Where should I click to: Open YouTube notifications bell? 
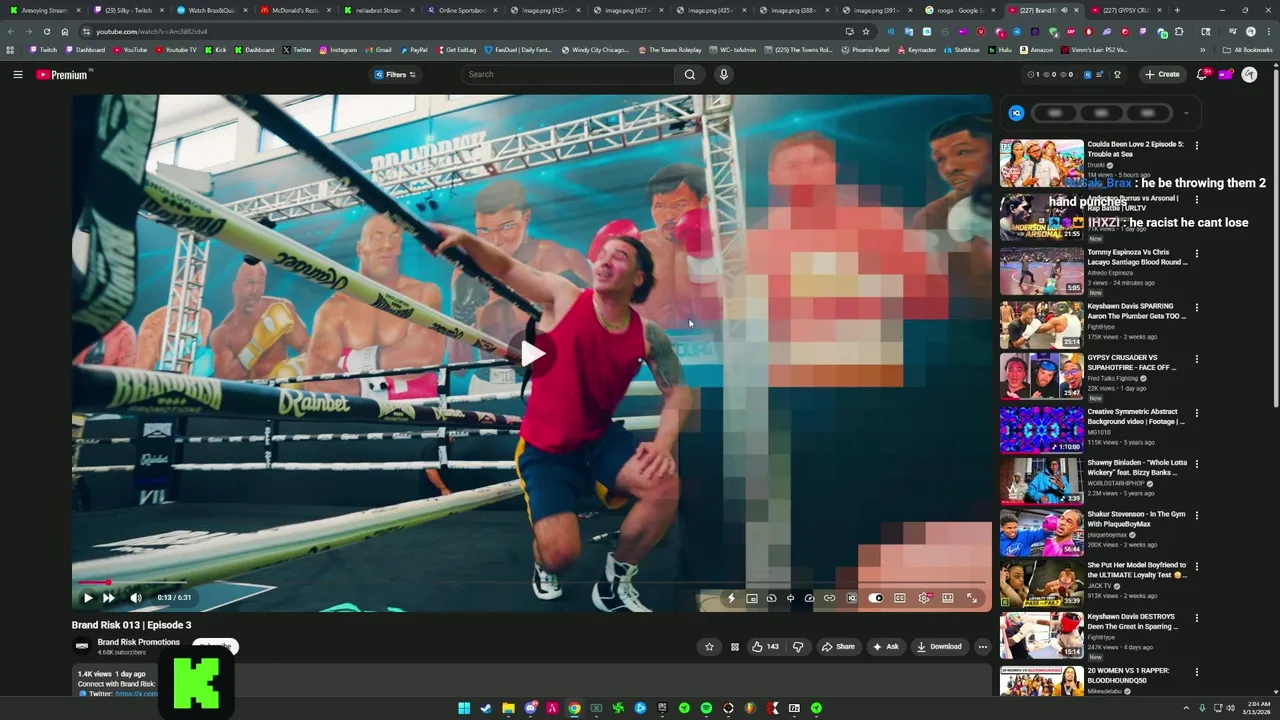coord(1203,74)
